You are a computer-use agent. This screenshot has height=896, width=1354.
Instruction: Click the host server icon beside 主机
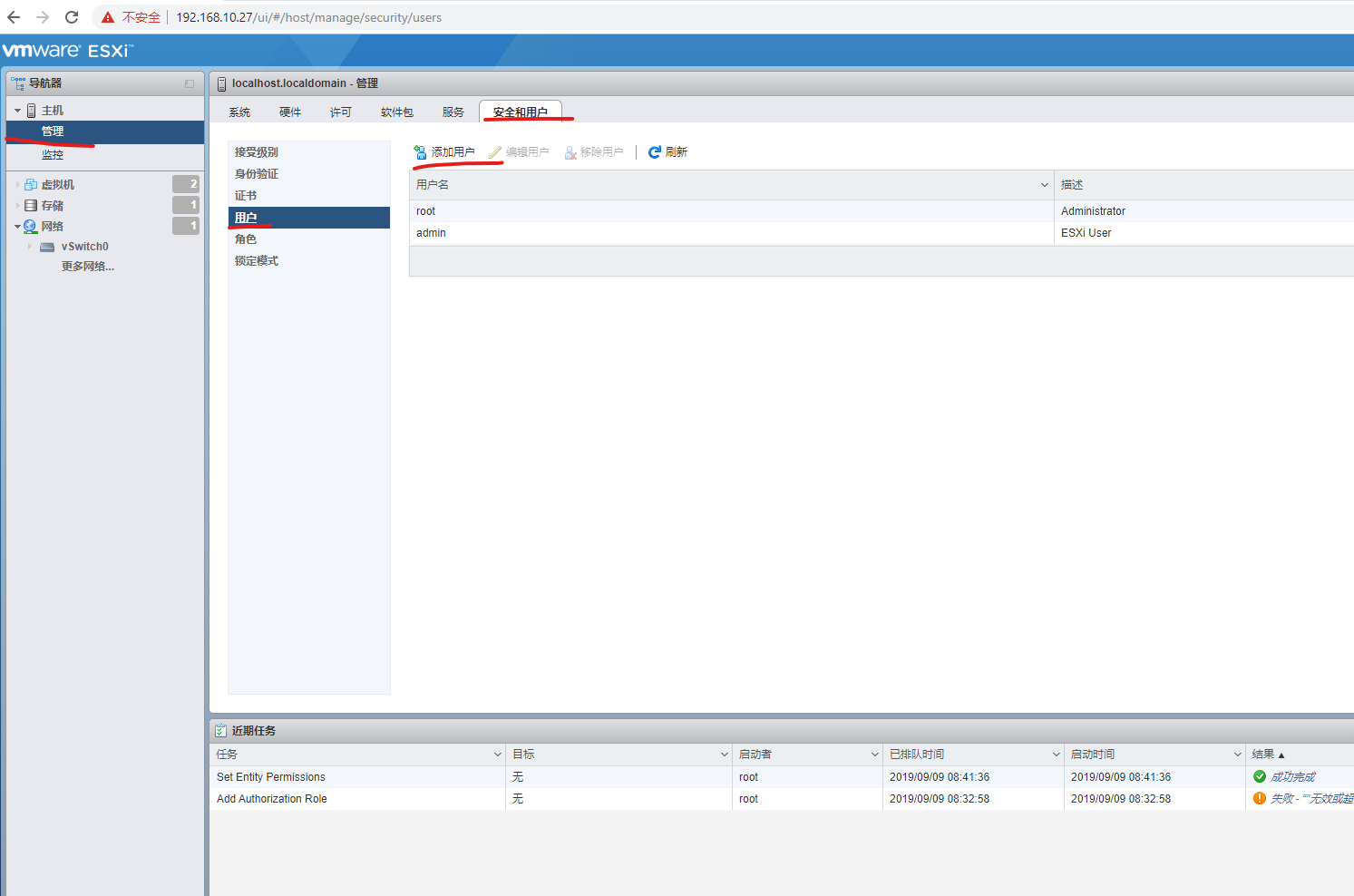[32, 111]
